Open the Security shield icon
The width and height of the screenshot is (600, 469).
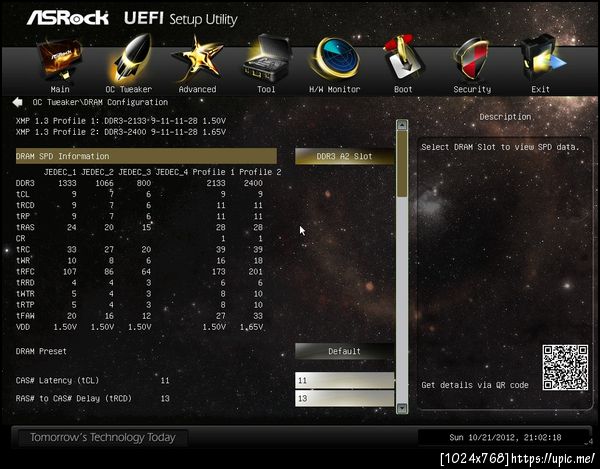(x=471, y=58)
